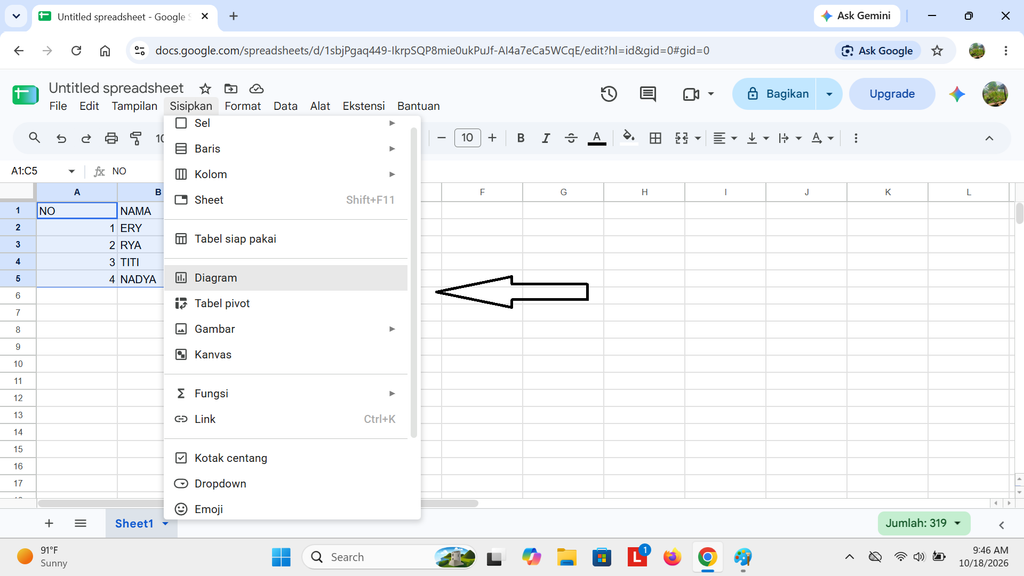Open the borders tool
Image resolution: width=1024 pixels, height=576 pixels.
(x=655, y=138)
